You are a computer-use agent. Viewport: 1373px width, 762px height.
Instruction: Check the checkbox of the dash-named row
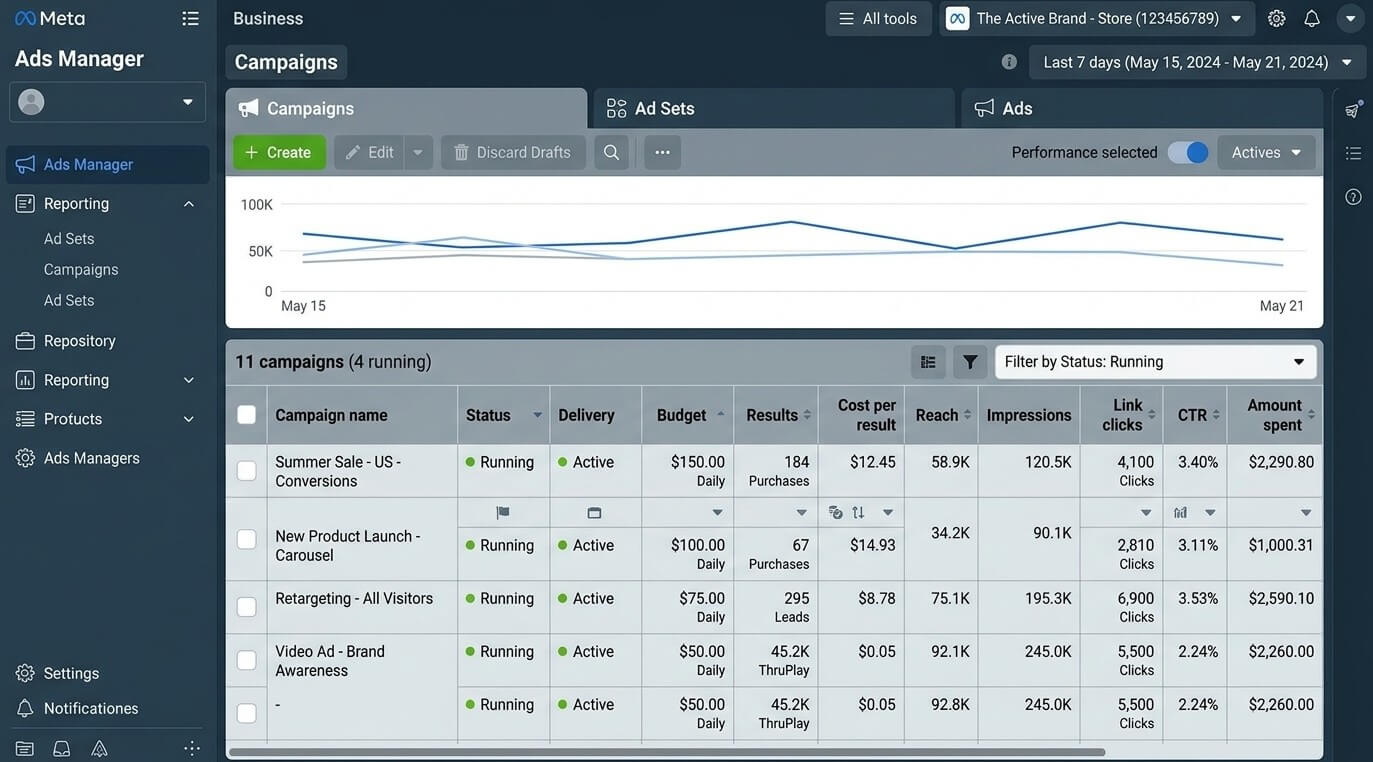pyautogui.click(x=246, y=713)
